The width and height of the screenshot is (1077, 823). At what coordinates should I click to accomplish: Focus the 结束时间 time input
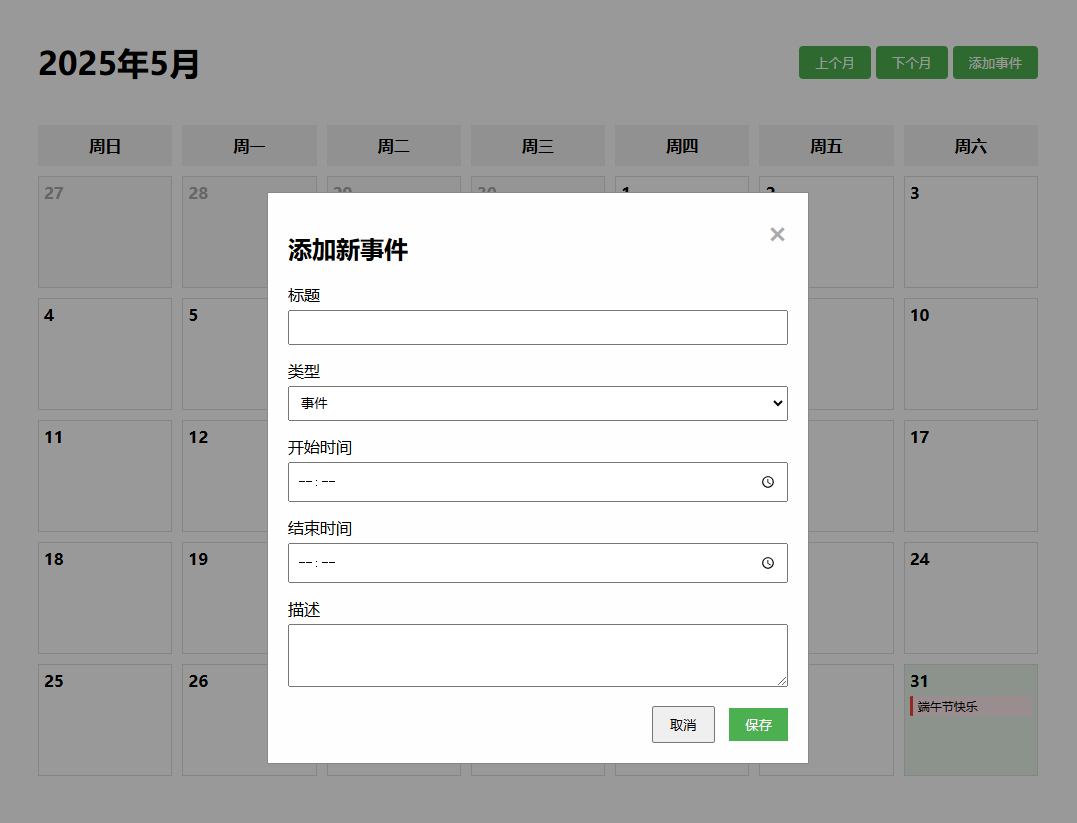click(538, 563)
